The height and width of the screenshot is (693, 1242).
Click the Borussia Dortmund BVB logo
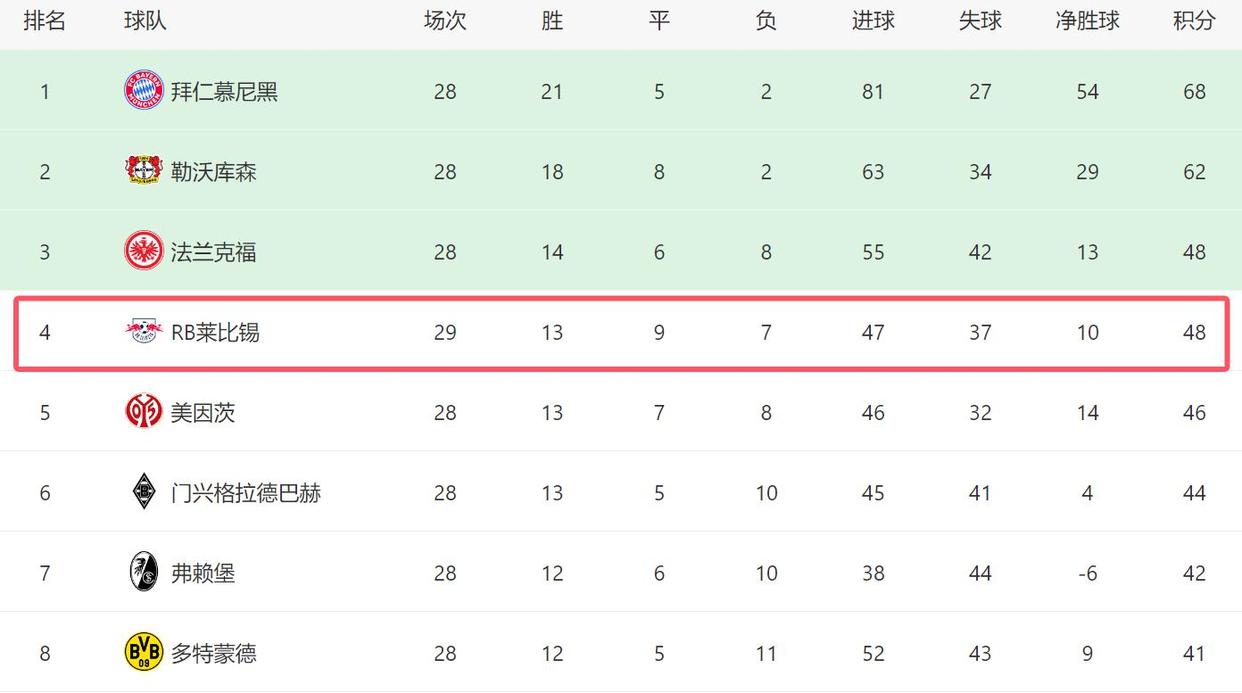144,652
